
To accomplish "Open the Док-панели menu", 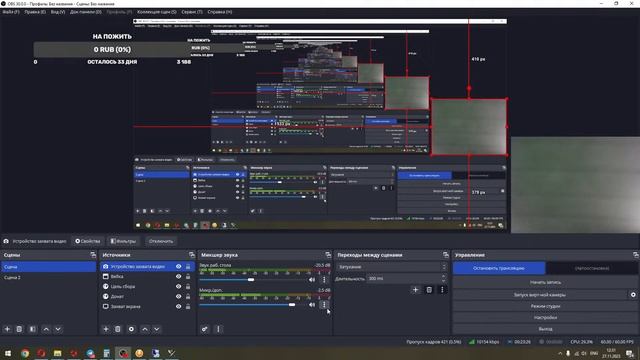I will click(86, 12).
